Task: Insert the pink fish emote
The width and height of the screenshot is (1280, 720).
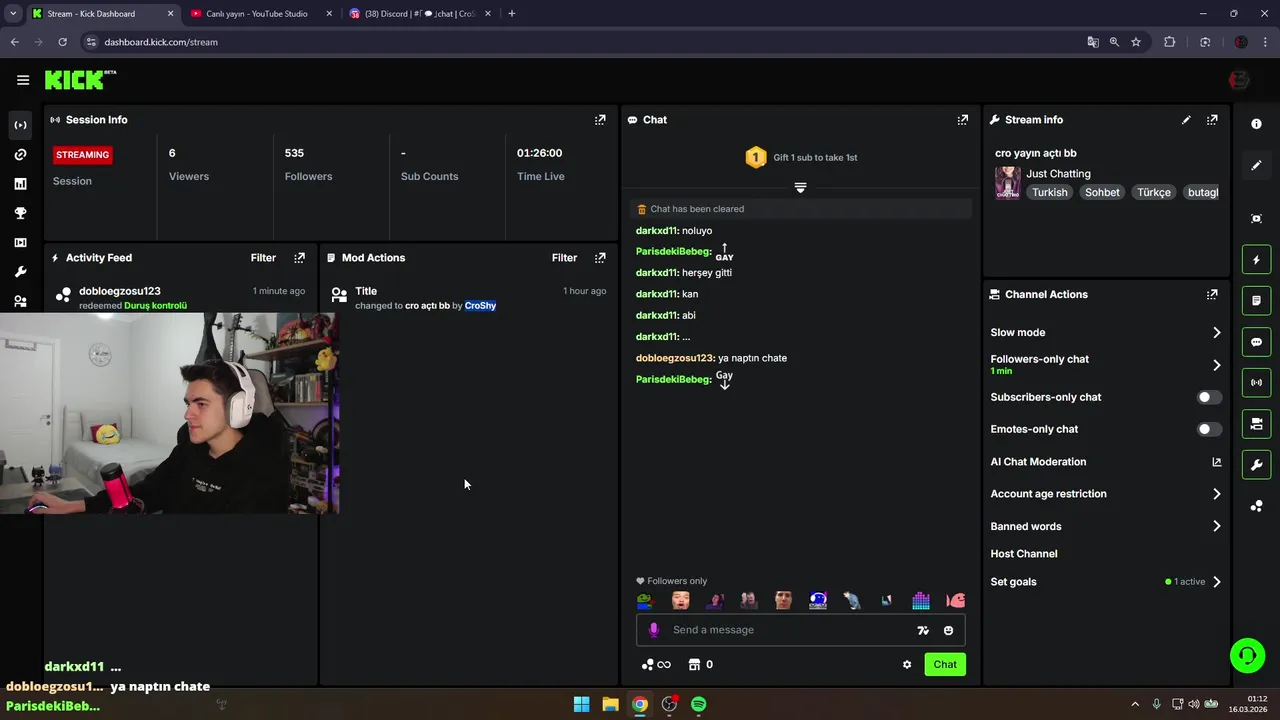Action: (x=956, y=601)
